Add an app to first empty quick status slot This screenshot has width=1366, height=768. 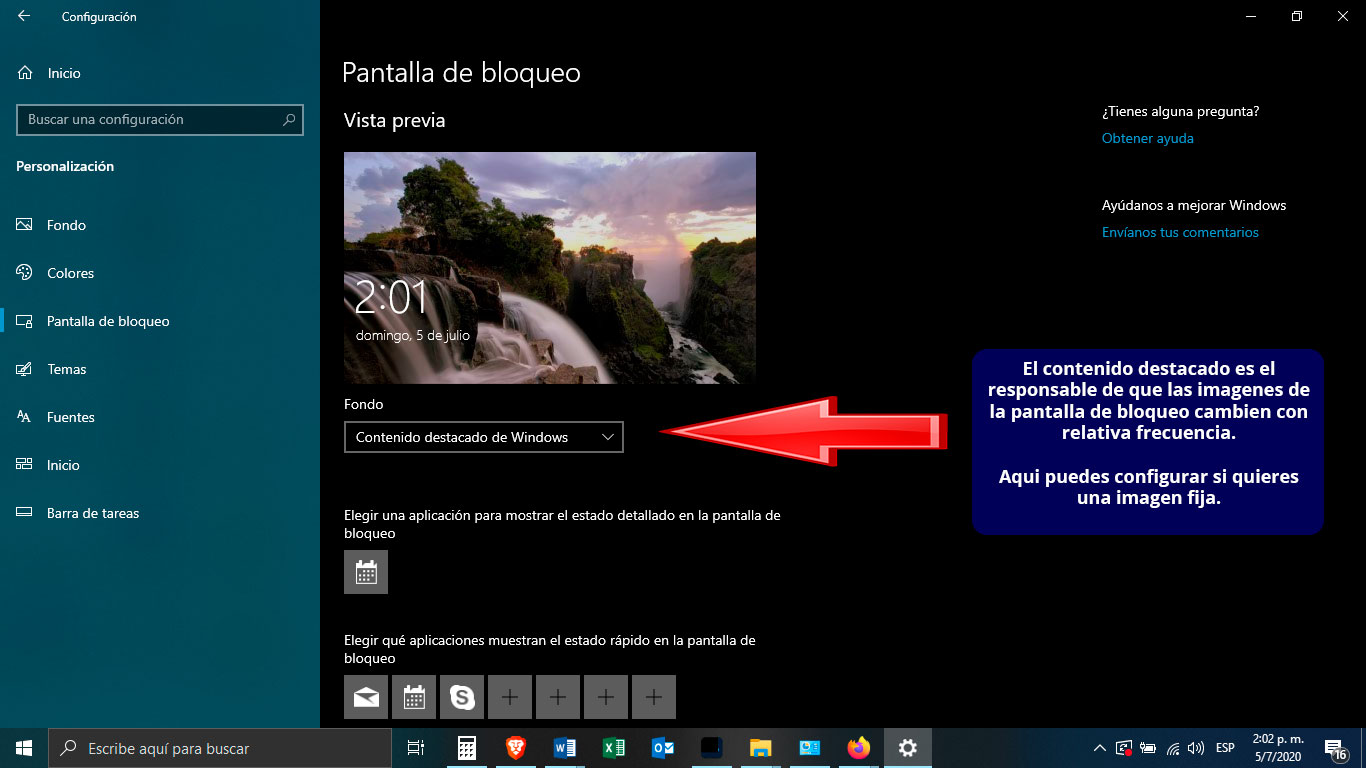click(510, 697)
